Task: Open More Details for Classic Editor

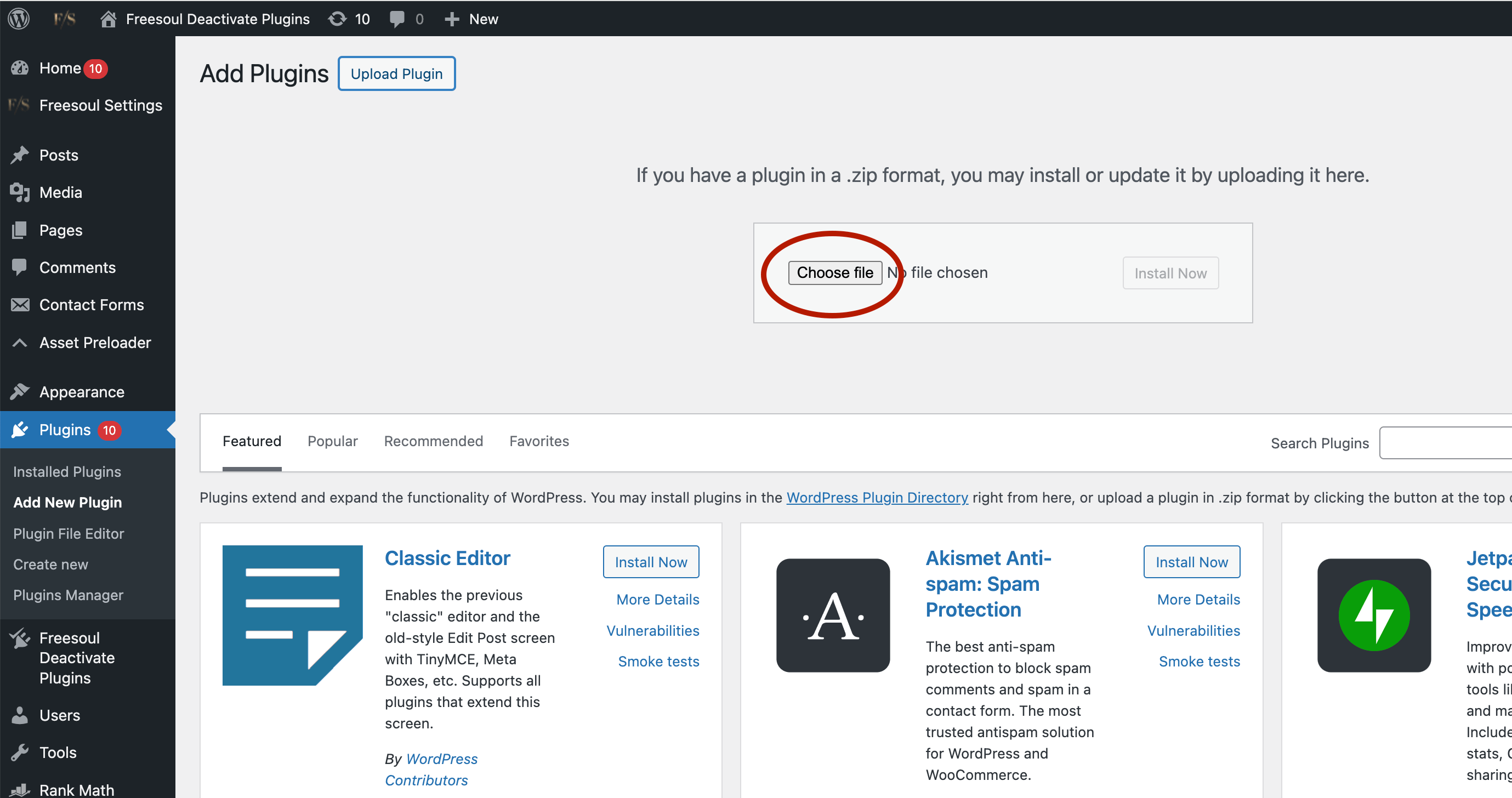Action: click(x=658, y=599)
